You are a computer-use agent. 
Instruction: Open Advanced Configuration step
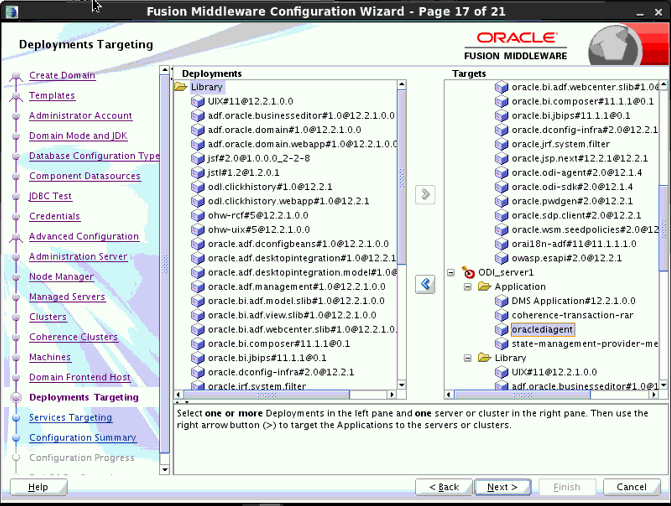[84, 236]
